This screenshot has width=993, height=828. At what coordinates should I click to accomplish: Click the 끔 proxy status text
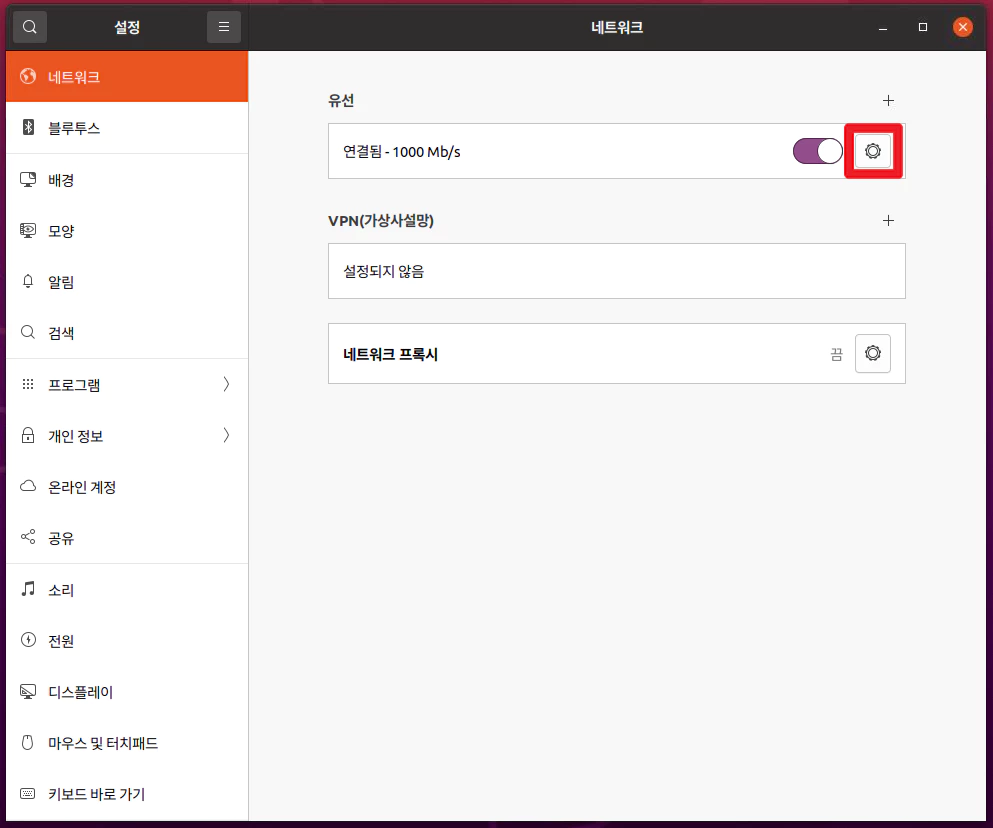(x=837, y=354)
